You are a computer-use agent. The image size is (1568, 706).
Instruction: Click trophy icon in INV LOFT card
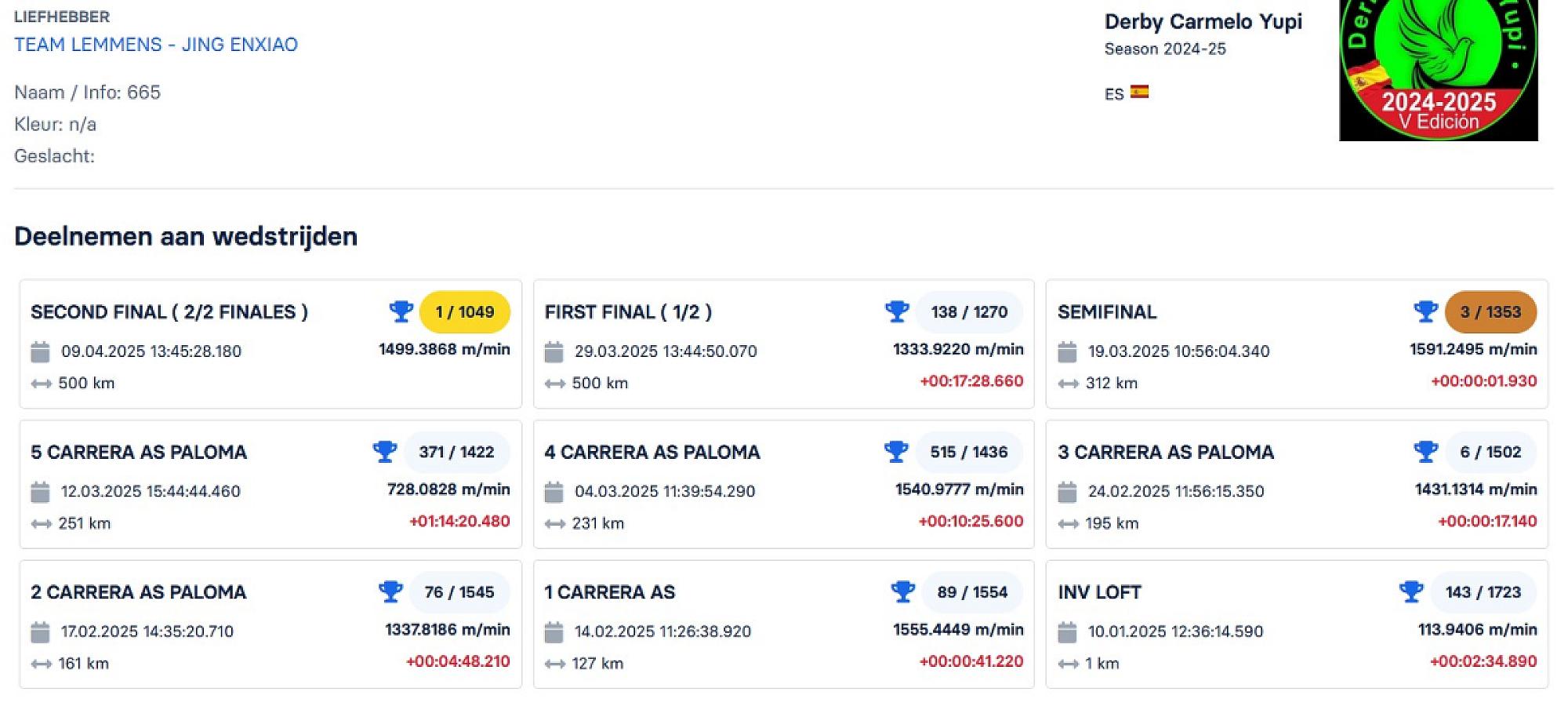[x=1411, y=592]
